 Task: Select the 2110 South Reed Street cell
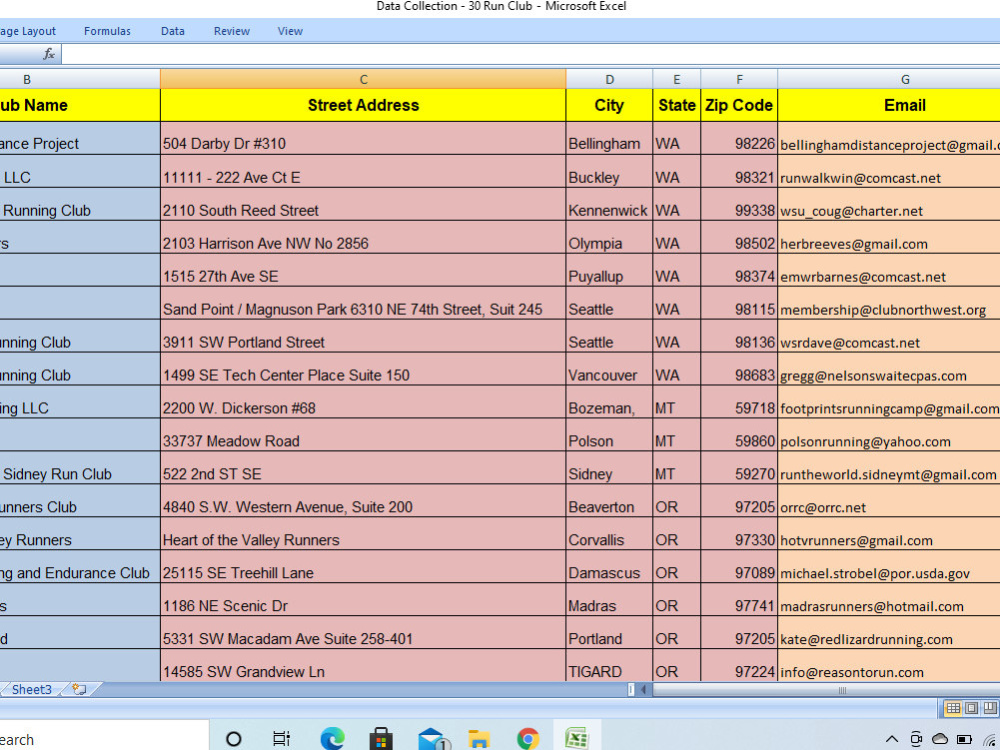click(x=363, y=205)
